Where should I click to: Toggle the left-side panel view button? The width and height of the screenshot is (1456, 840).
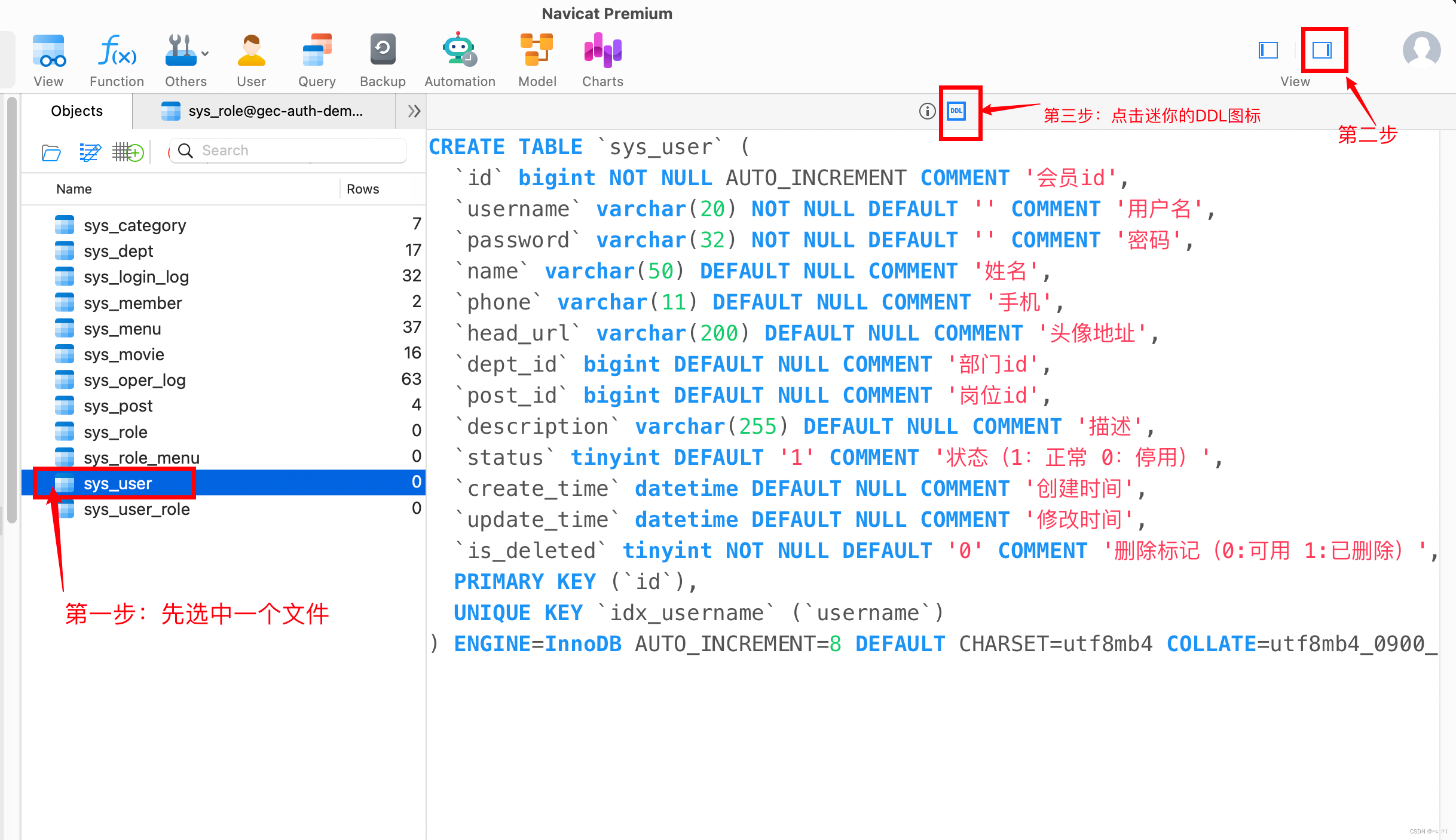pos(1268,50)
